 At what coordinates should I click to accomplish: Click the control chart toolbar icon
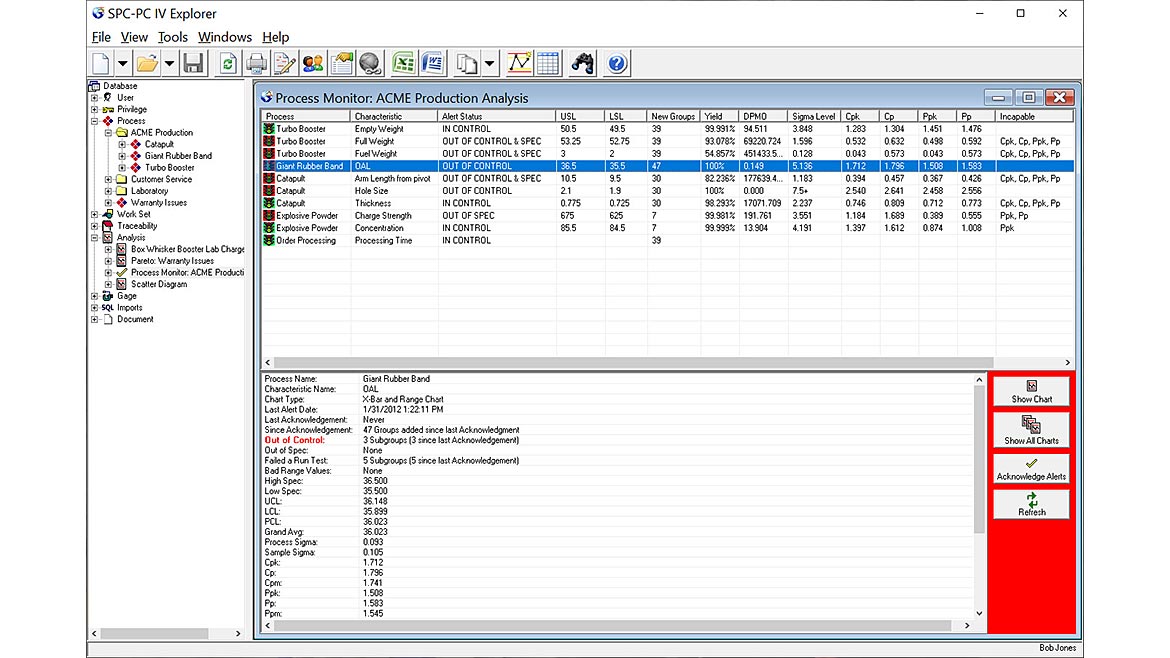pos(519,64)
